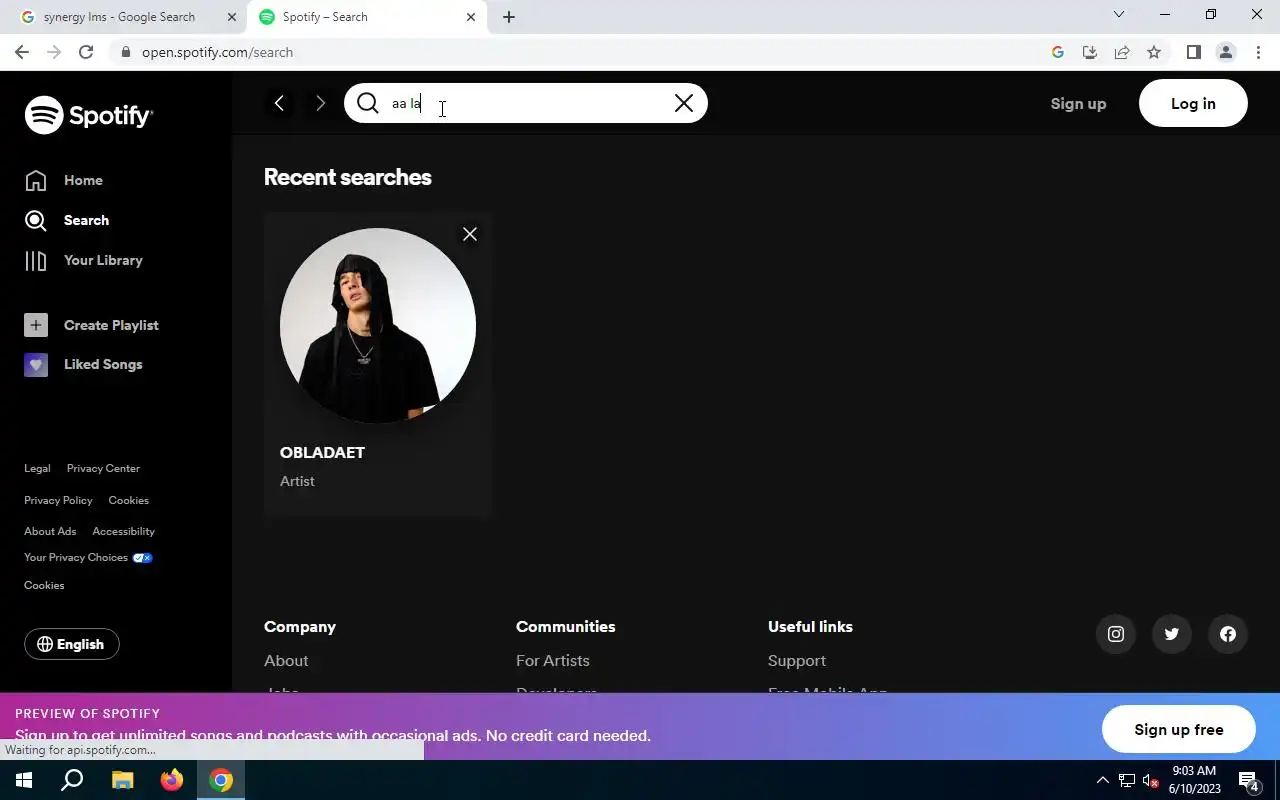This screenshot has height=800, width=1280.
Task: Open About under Company
Action: coord(286,660)
